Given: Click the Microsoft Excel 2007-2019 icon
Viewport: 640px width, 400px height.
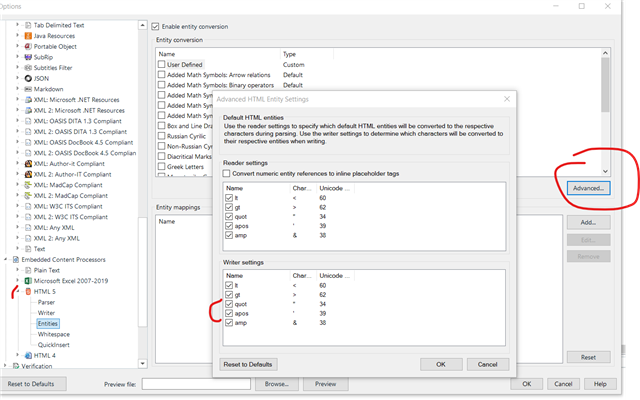Looking at the screenshot, I should [x=28, y=281].
